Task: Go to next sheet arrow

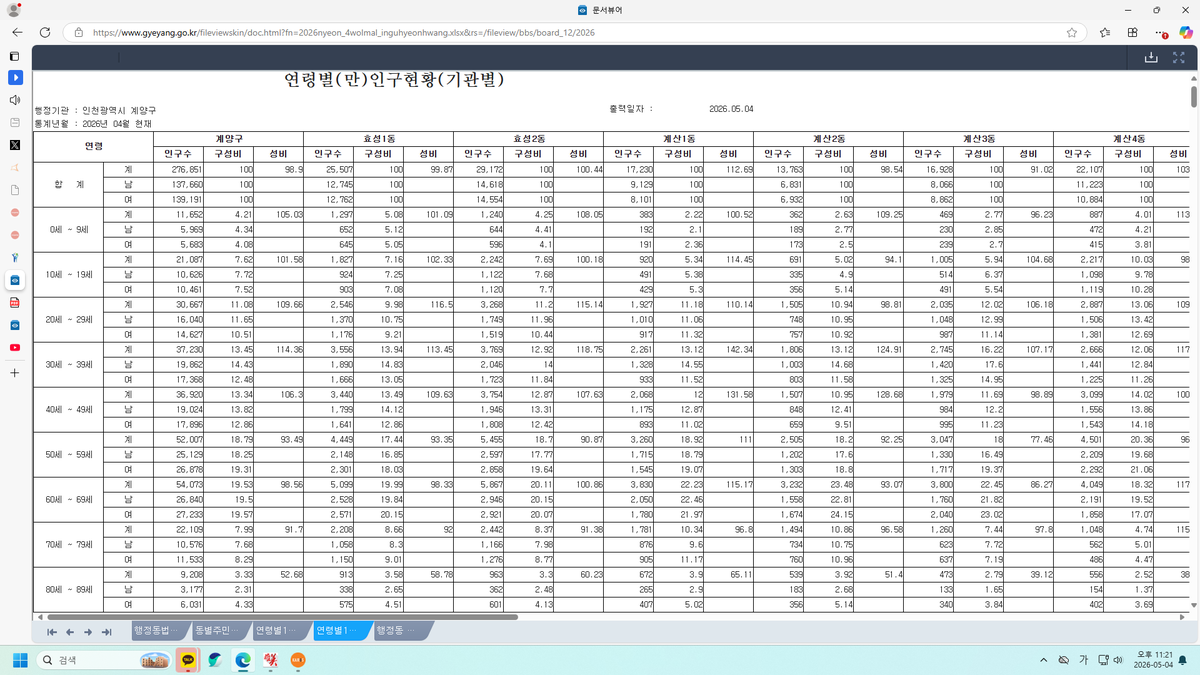Action: tap(88, 632)
